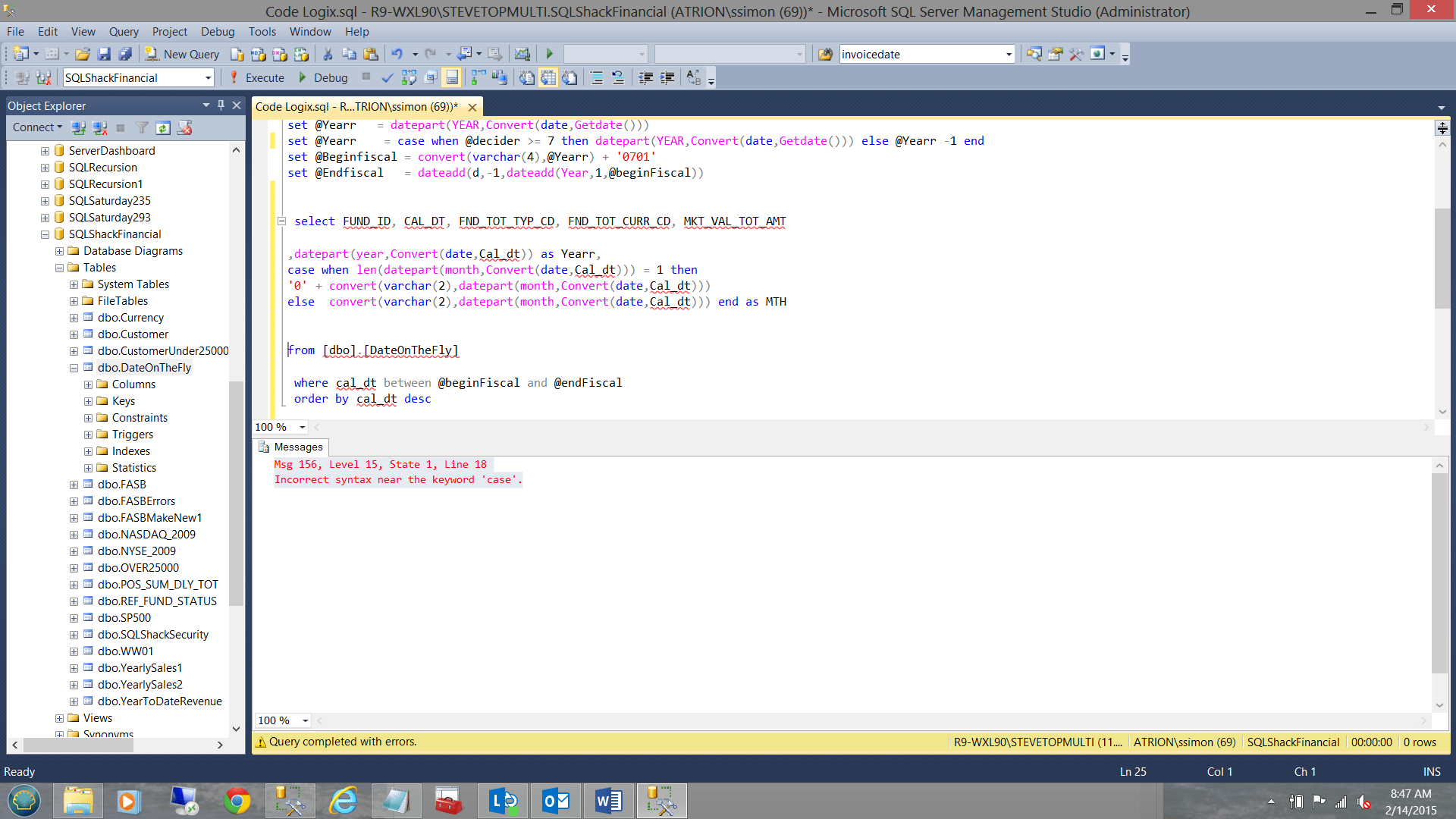Screen dimensions: 1456x819
Task: Open the Query menu
Action: [124, 32]
